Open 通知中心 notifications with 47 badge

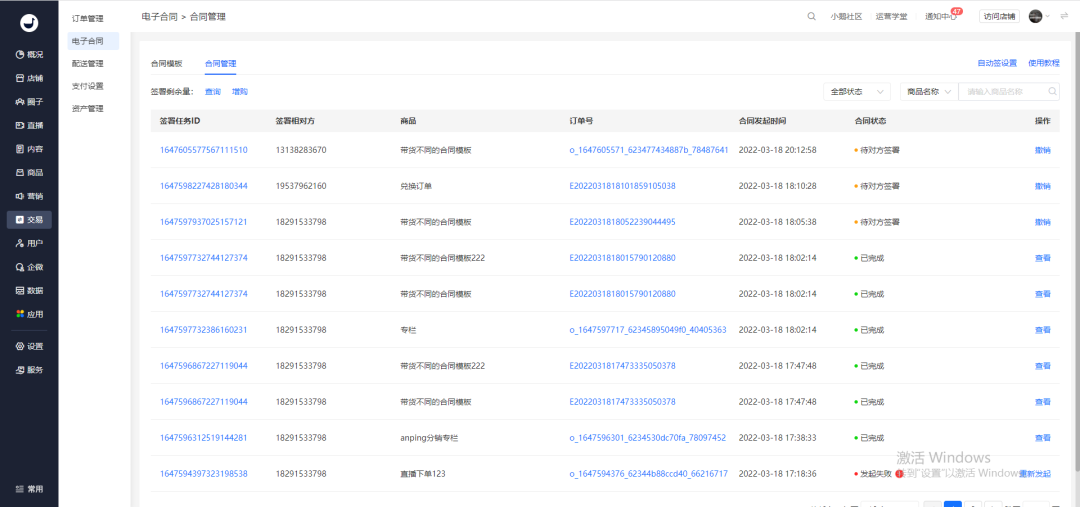(941, 17)
